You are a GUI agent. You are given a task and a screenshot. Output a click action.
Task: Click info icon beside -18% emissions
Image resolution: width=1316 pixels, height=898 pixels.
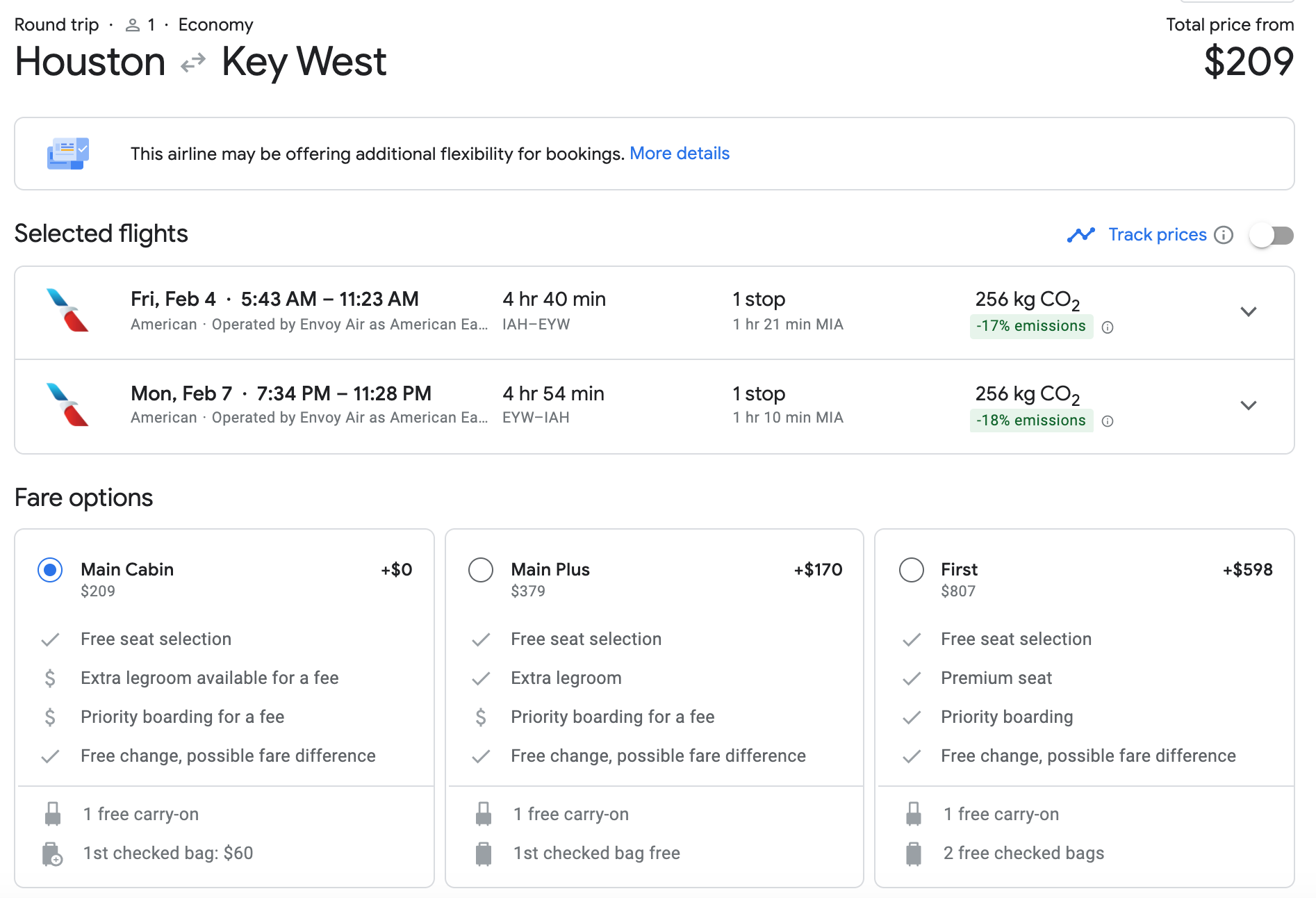coord(1108,421)
